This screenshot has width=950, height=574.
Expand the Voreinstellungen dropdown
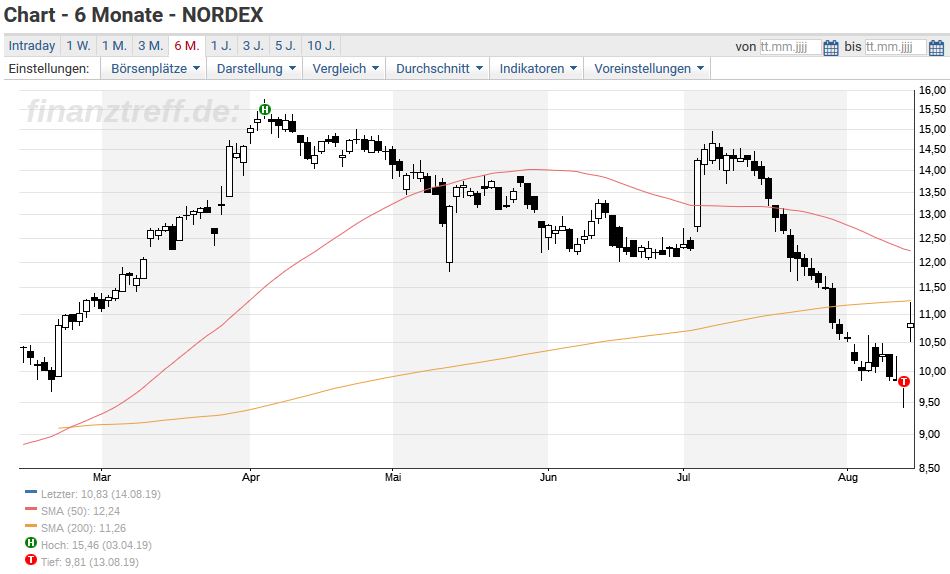click(648, 68)
